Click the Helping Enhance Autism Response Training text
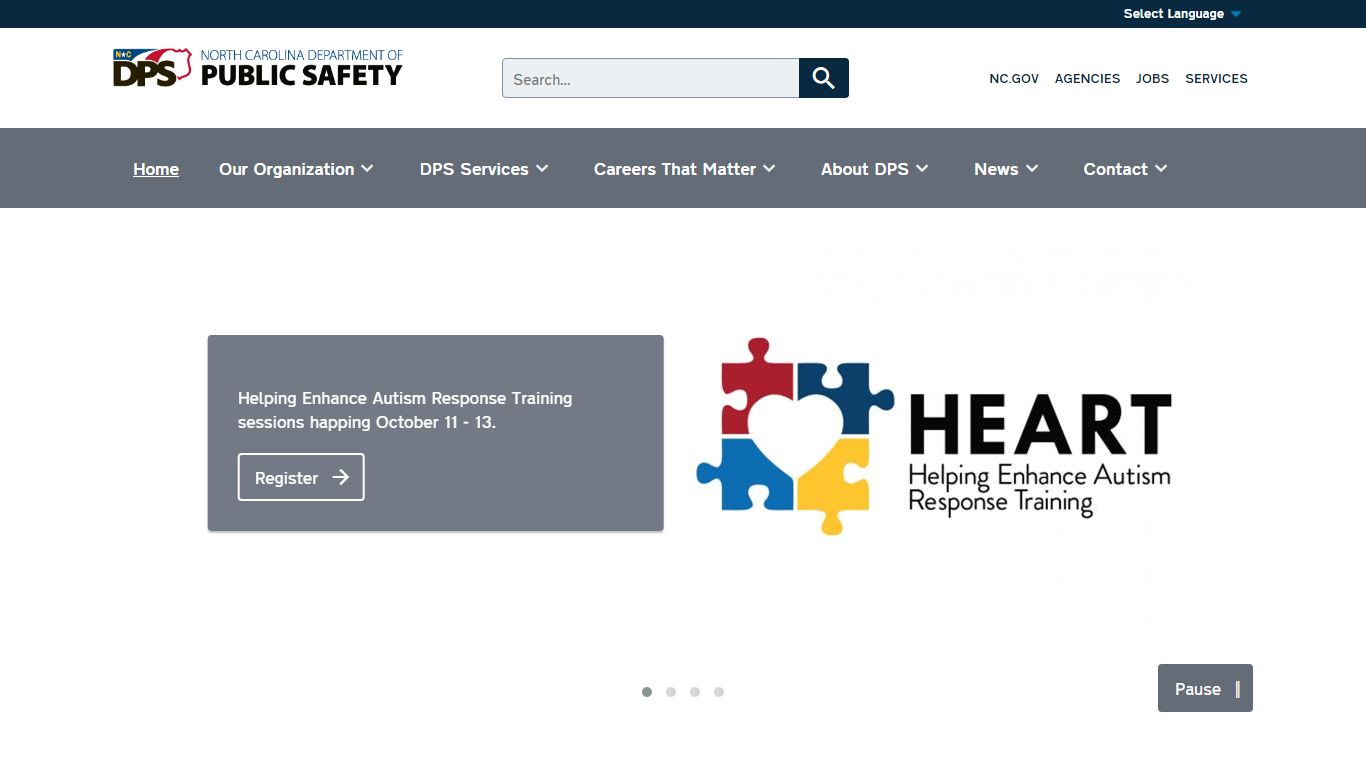Viewport: 1366px width, 768px height. click(x=405, y=410)
